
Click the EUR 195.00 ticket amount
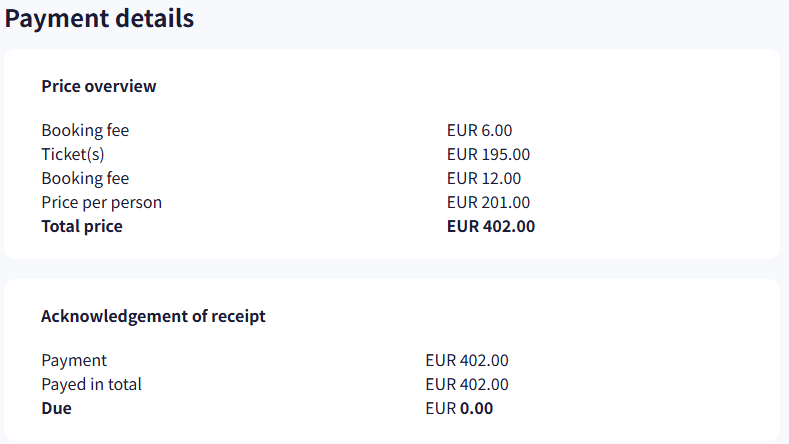[x=488, y=154]
